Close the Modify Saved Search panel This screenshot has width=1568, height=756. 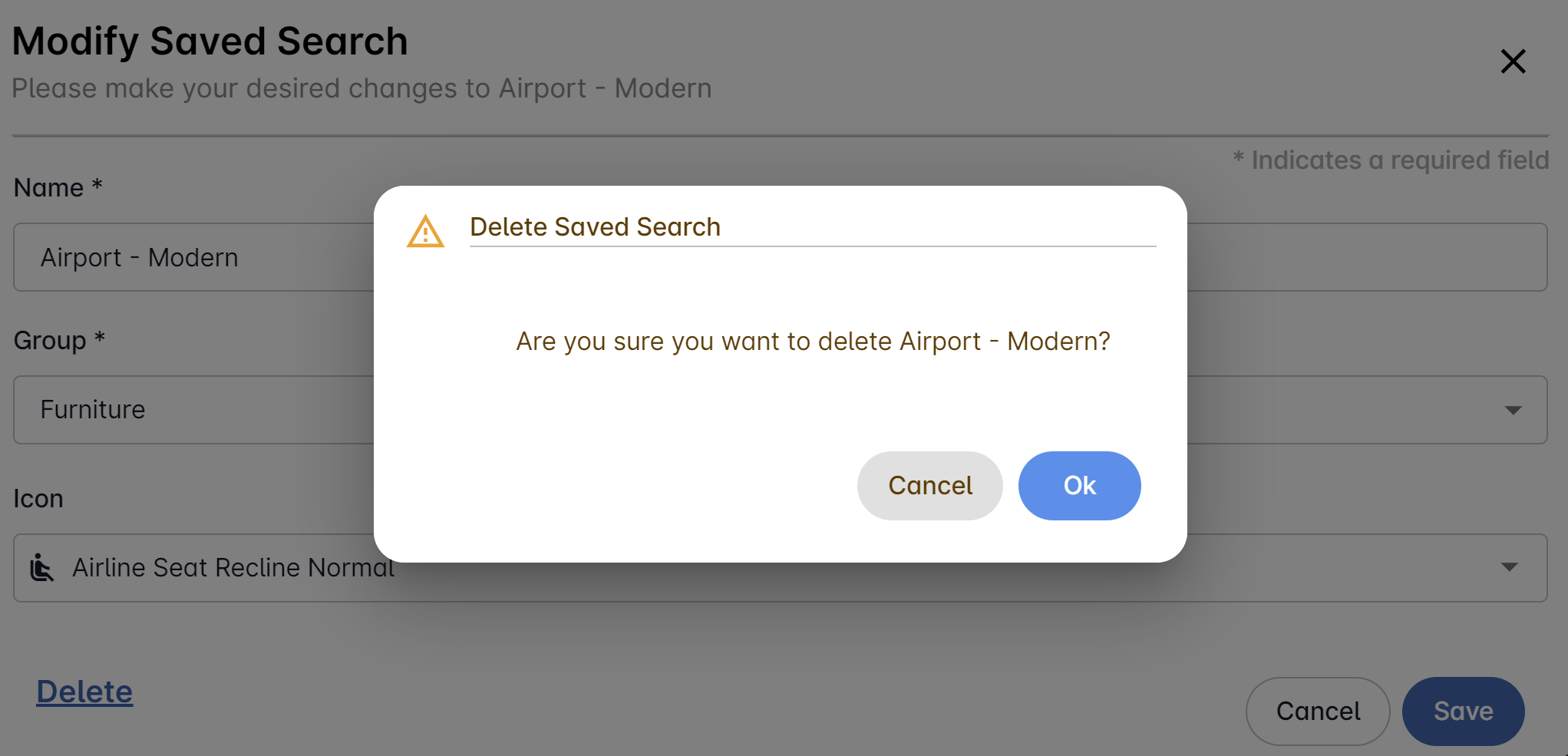(1513, 61)
